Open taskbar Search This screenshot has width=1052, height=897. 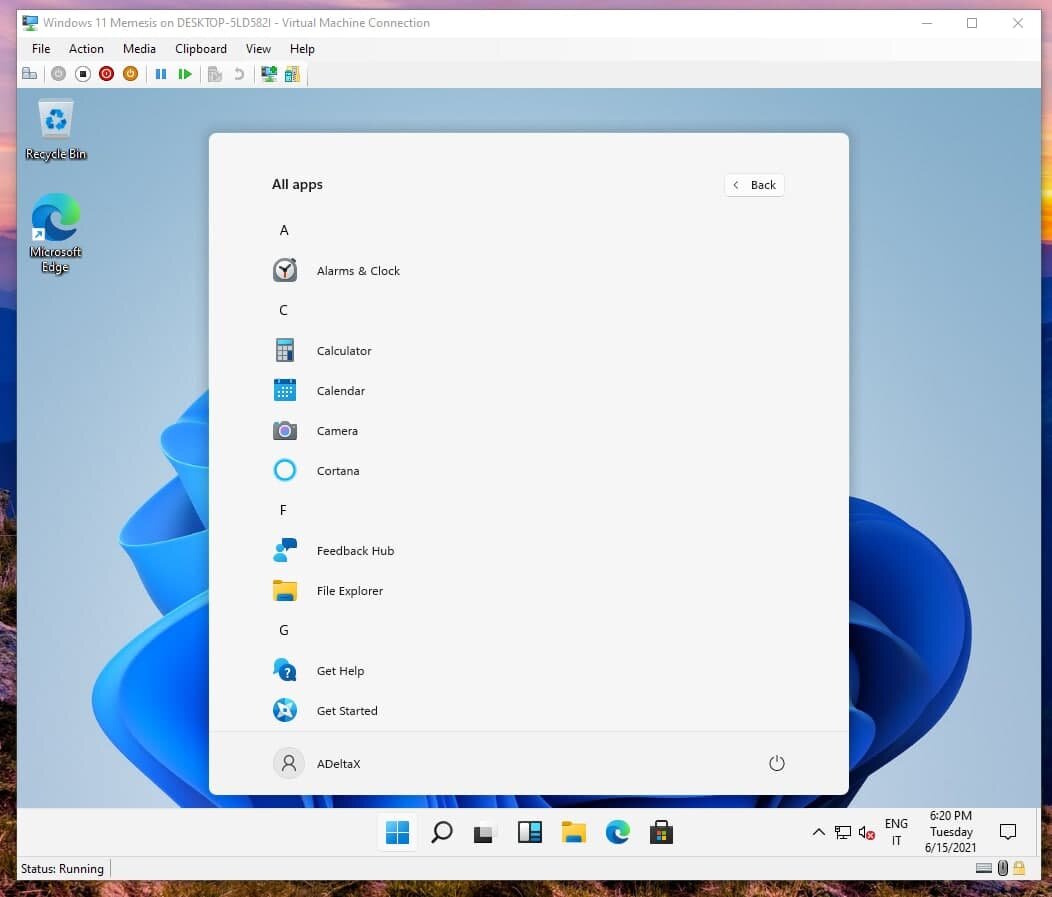pos(441,833)
